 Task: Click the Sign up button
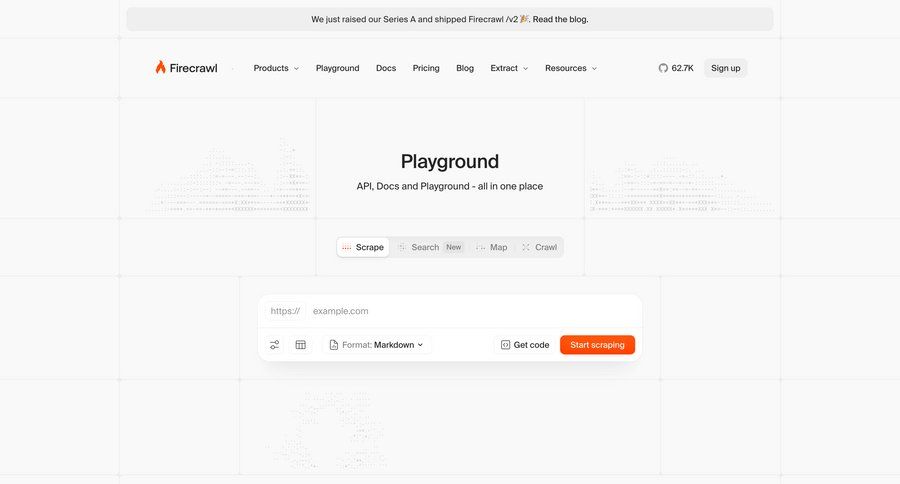click(725, 68)
